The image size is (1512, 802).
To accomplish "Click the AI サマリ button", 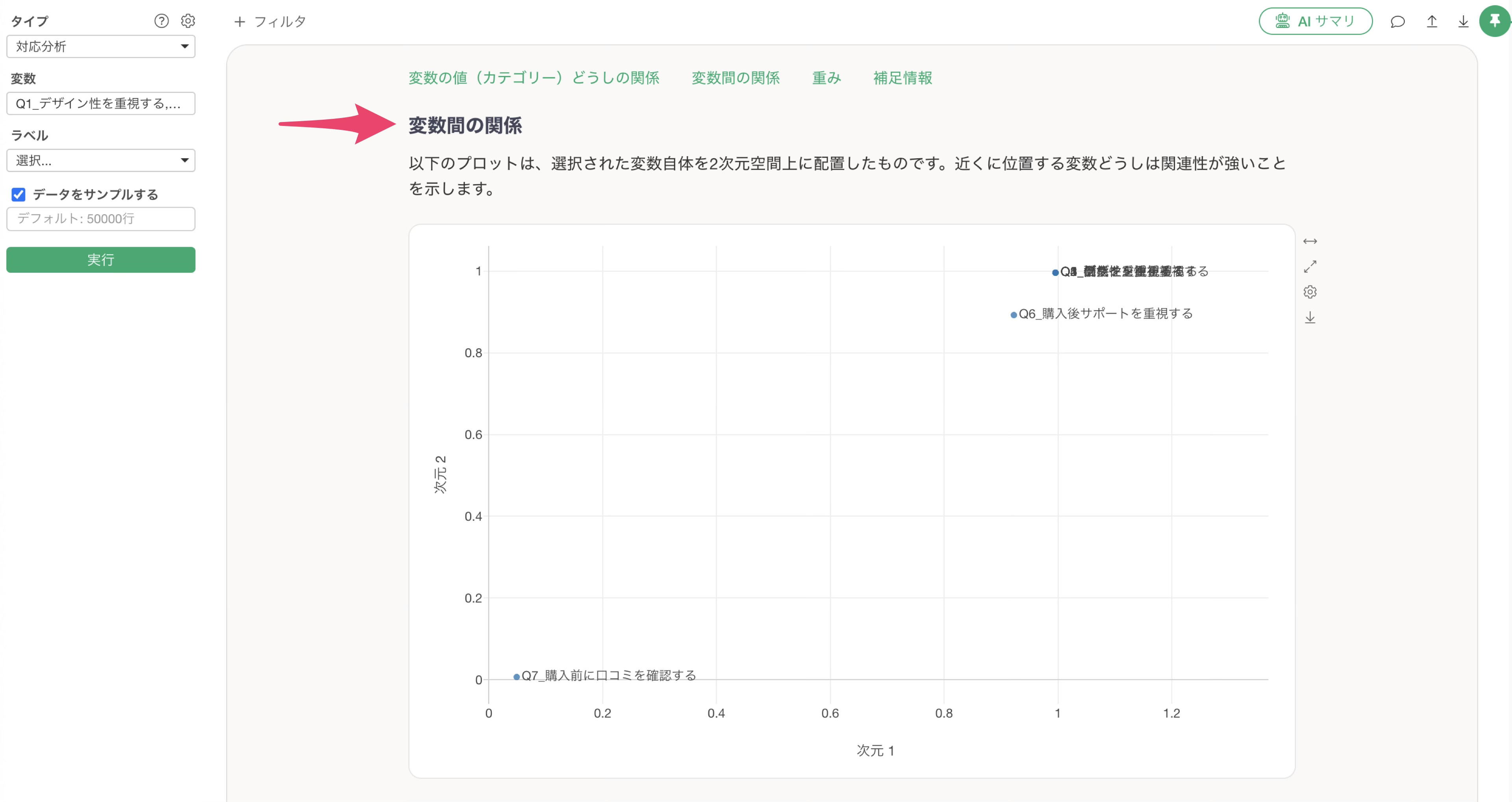I will tap(1315, 22).
